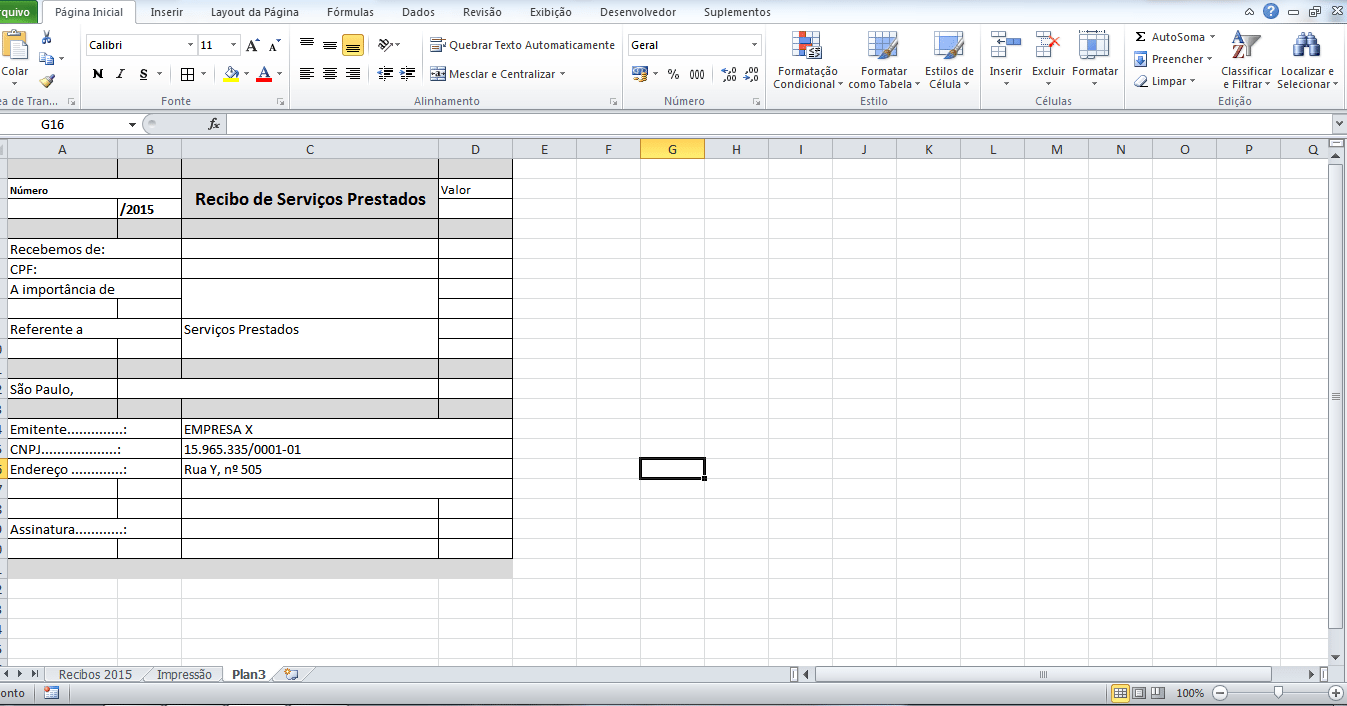Viewport: 1347px width, 706px height.
Task: Open the Calibri font name dropdown
Action: [191, 45]
